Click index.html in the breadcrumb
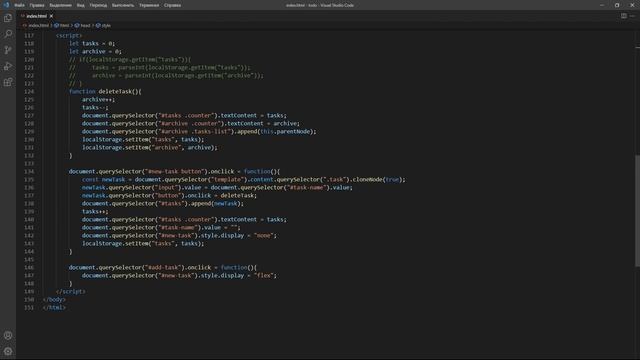This screenshot has height=360, width=640. pos(38,25)
